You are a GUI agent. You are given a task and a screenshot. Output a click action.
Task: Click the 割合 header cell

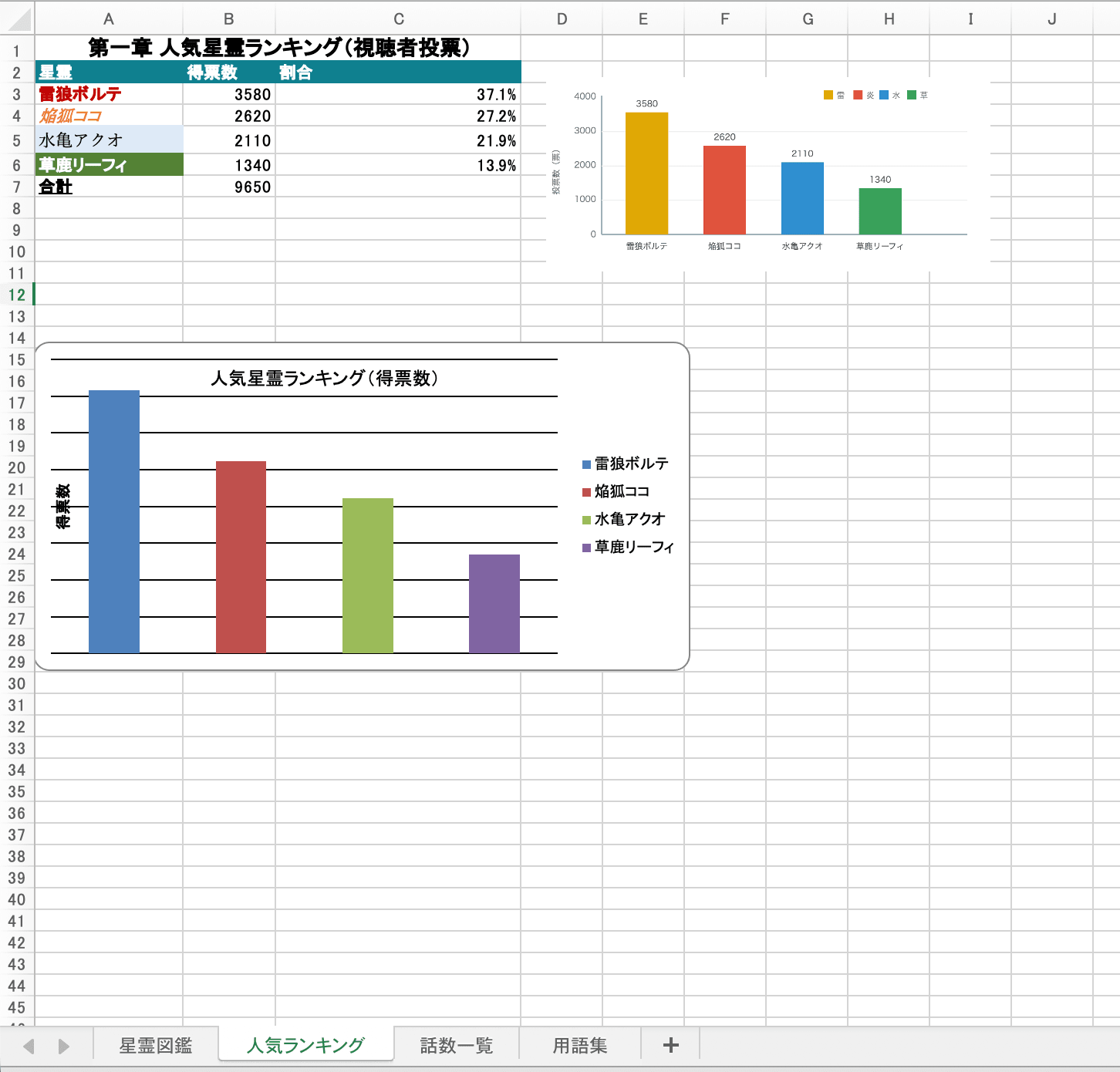point(398,72)
